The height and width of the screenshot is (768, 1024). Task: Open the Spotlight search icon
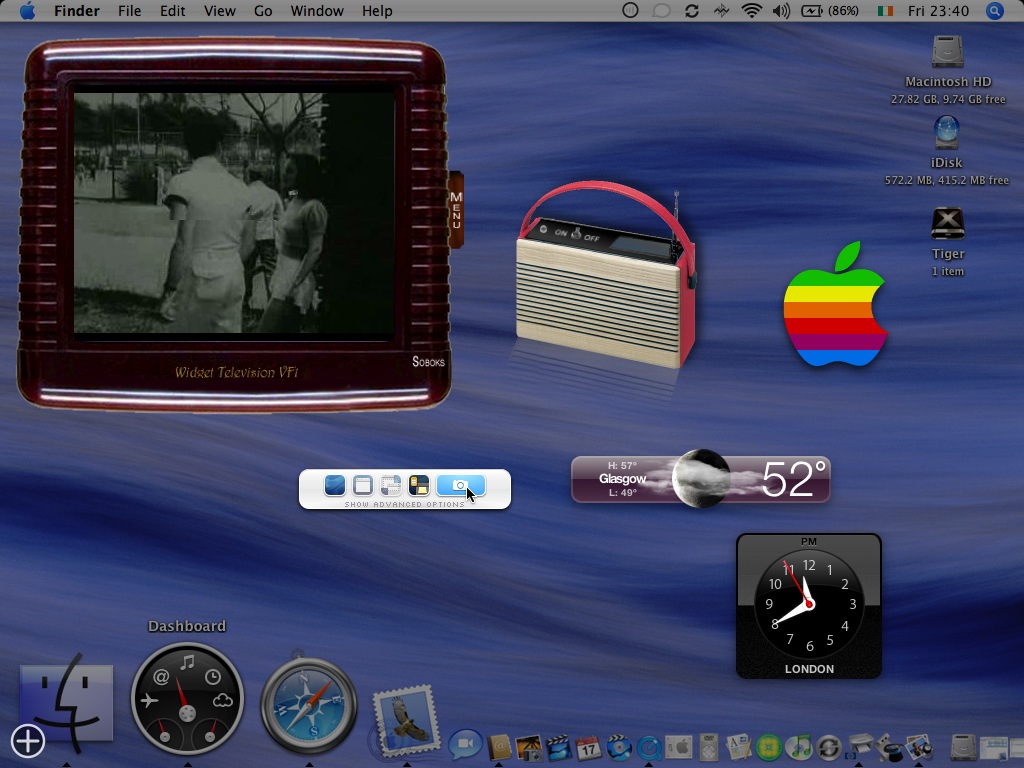tap(994, 11)
